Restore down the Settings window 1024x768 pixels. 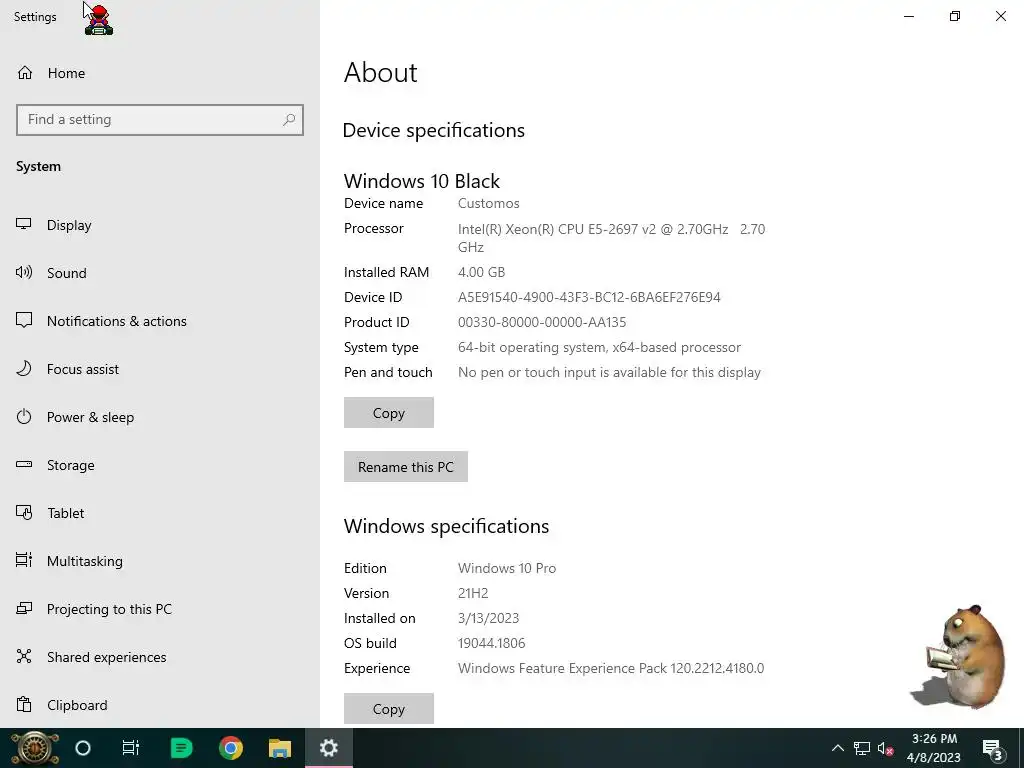coord(955,16)
